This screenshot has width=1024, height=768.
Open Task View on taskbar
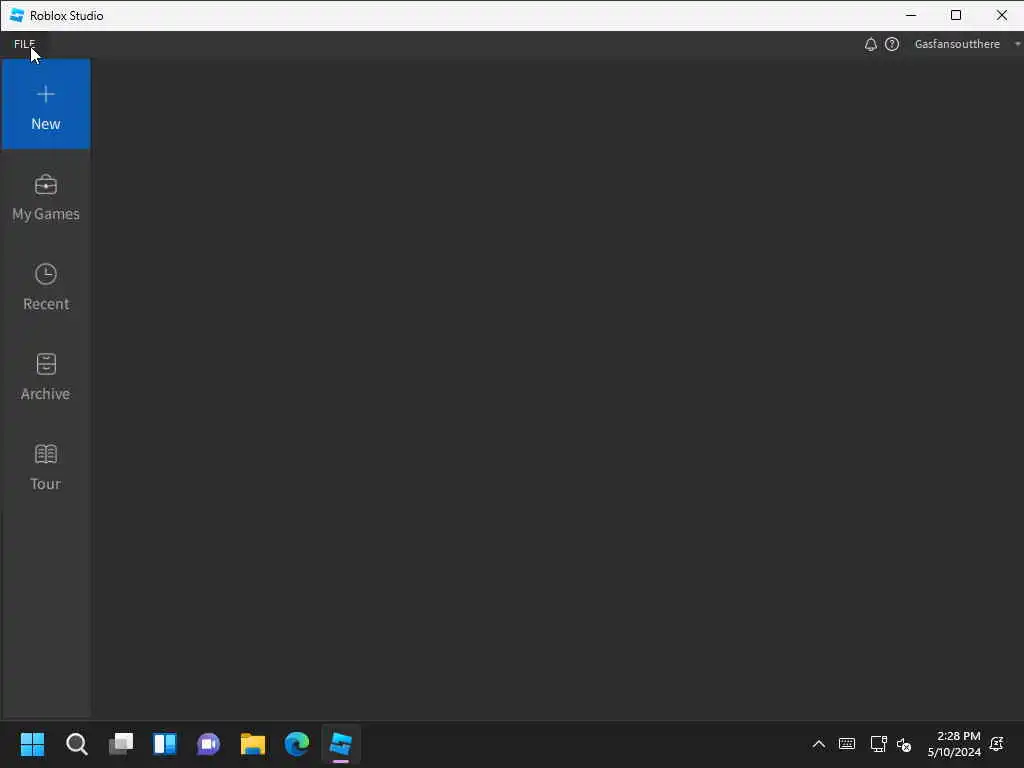121,744
